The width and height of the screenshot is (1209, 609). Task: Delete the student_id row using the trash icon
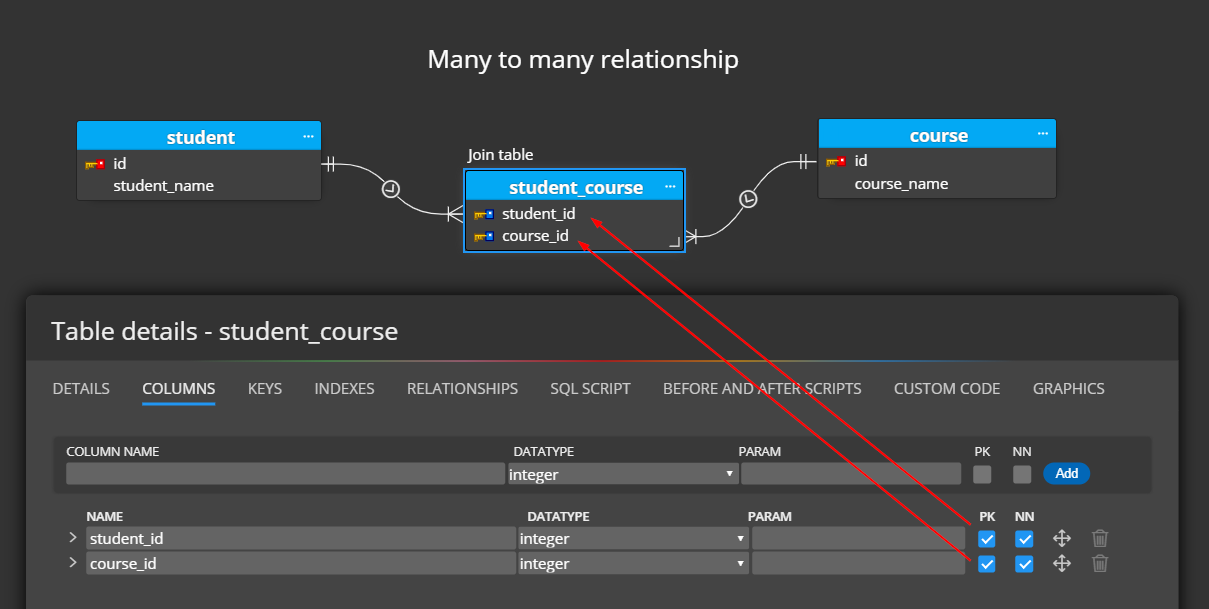tap(1100, 538)
